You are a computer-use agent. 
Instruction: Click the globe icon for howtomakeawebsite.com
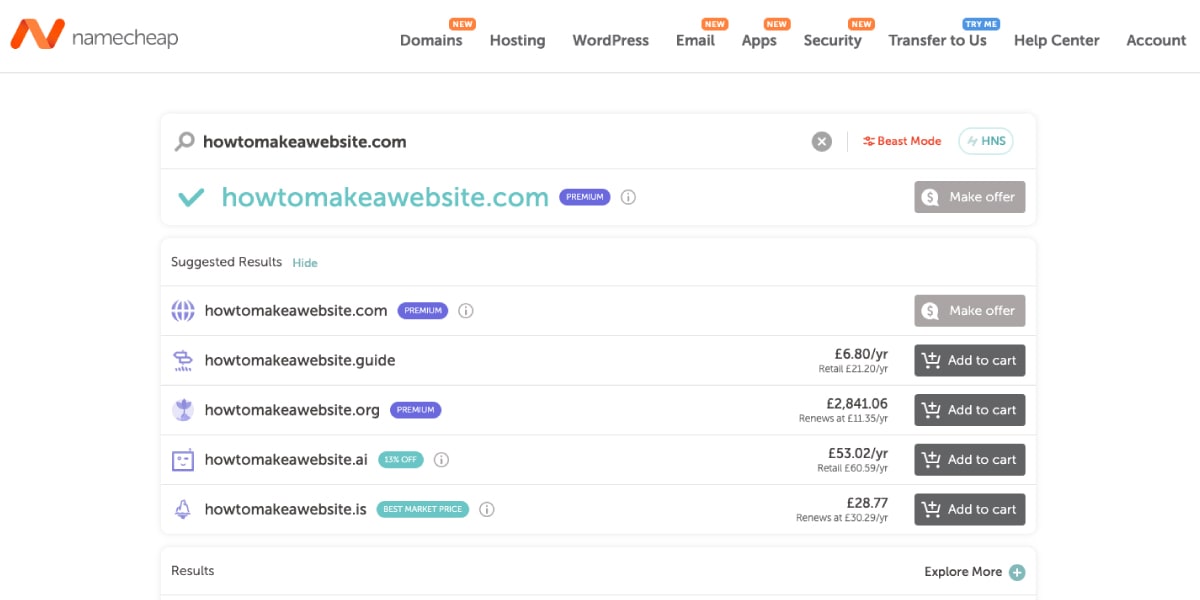[183, 311]
